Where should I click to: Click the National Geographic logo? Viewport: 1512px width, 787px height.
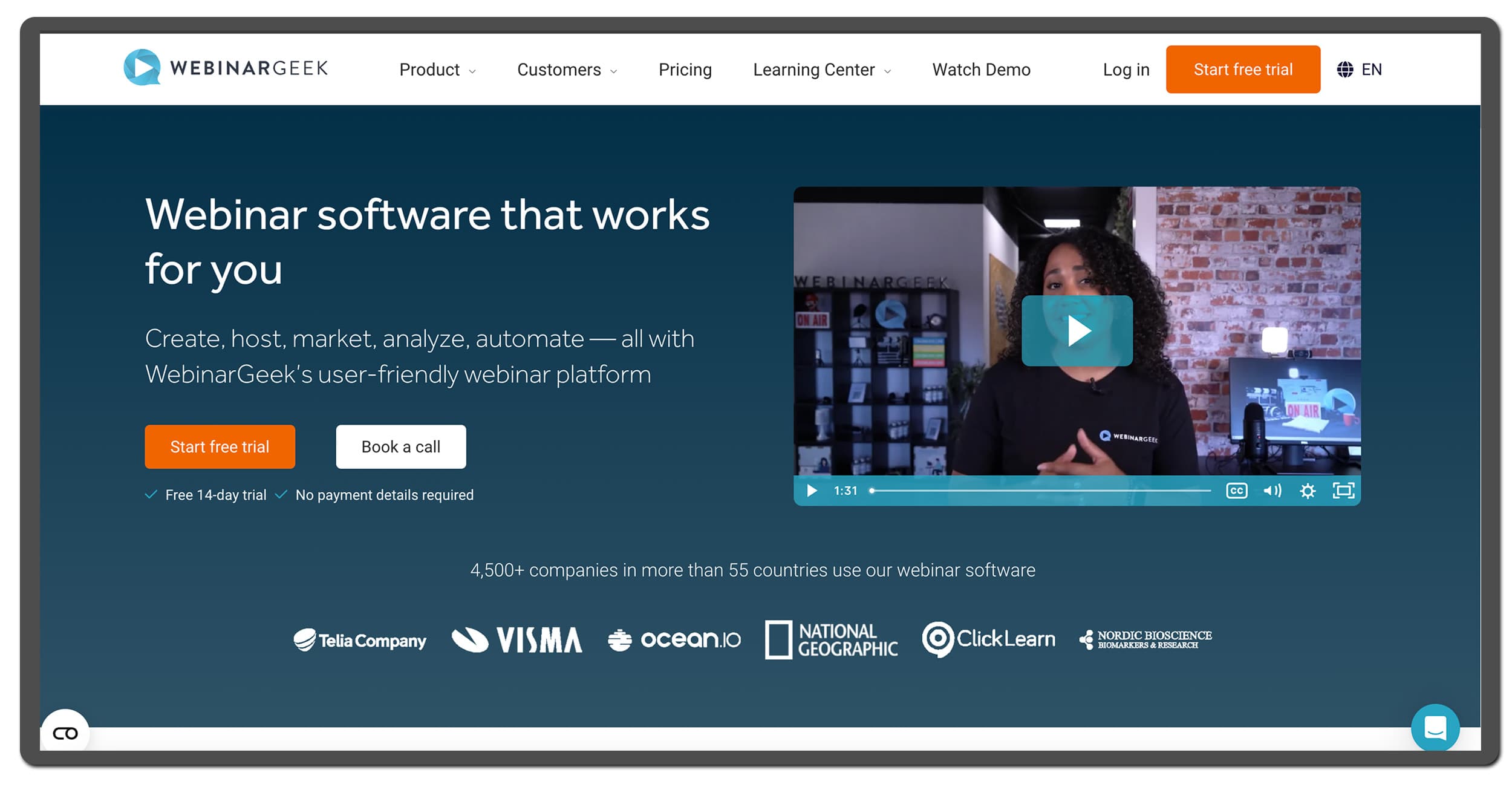tap(831, 639)
